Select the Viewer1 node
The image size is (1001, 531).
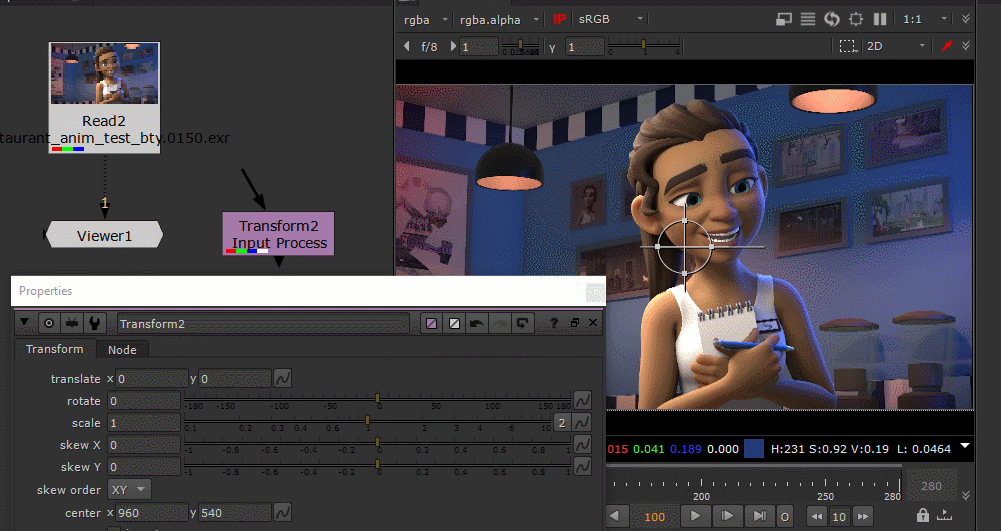104,236
